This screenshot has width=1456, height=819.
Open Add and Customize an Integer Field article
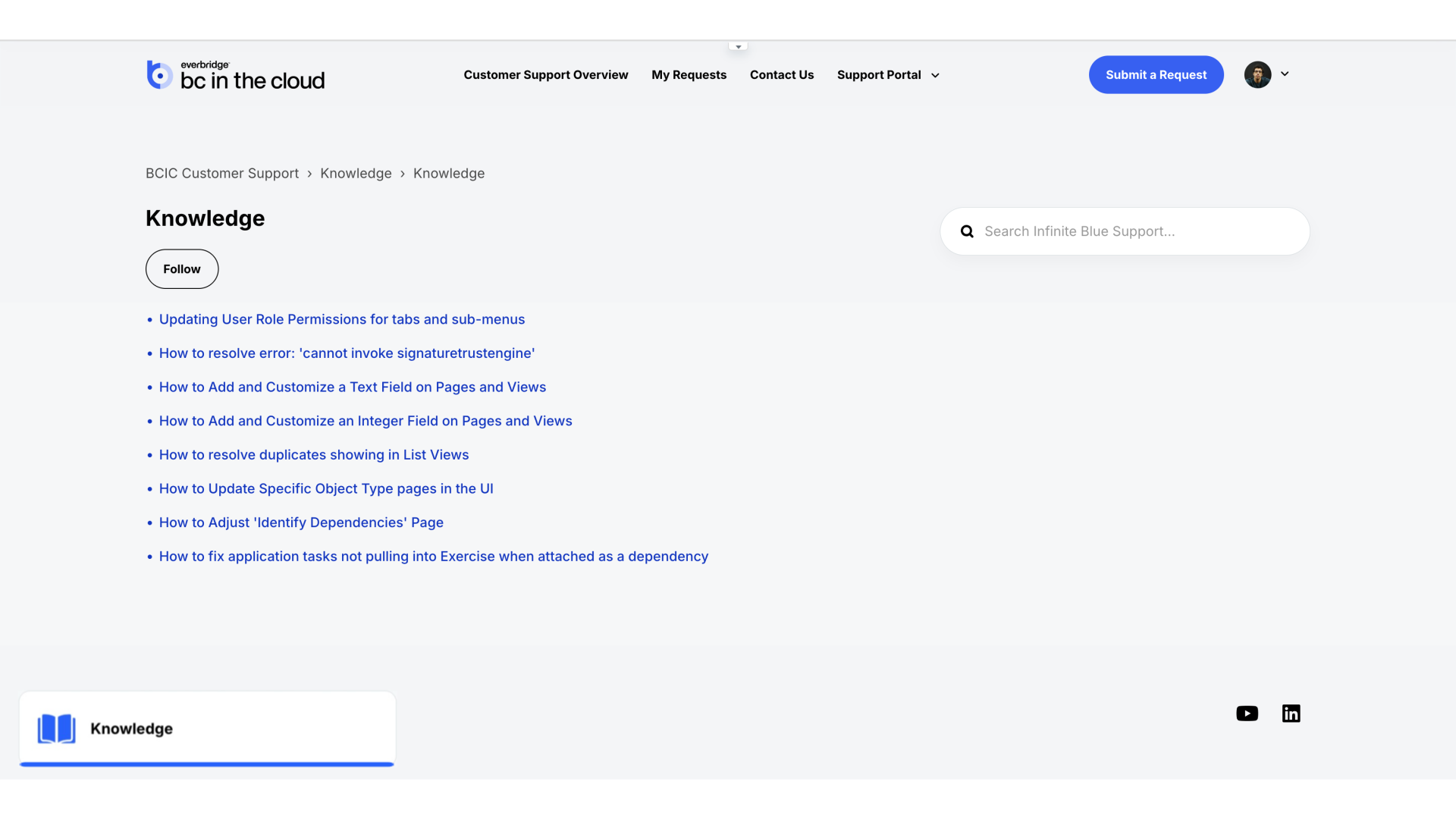pyautogui.click(x=366, y=421)
